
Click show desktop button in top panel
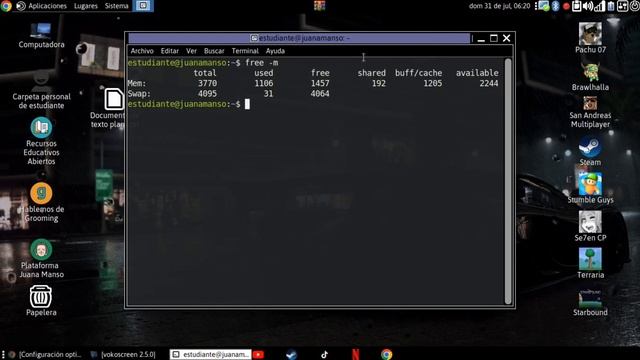(x=143, y=6)
